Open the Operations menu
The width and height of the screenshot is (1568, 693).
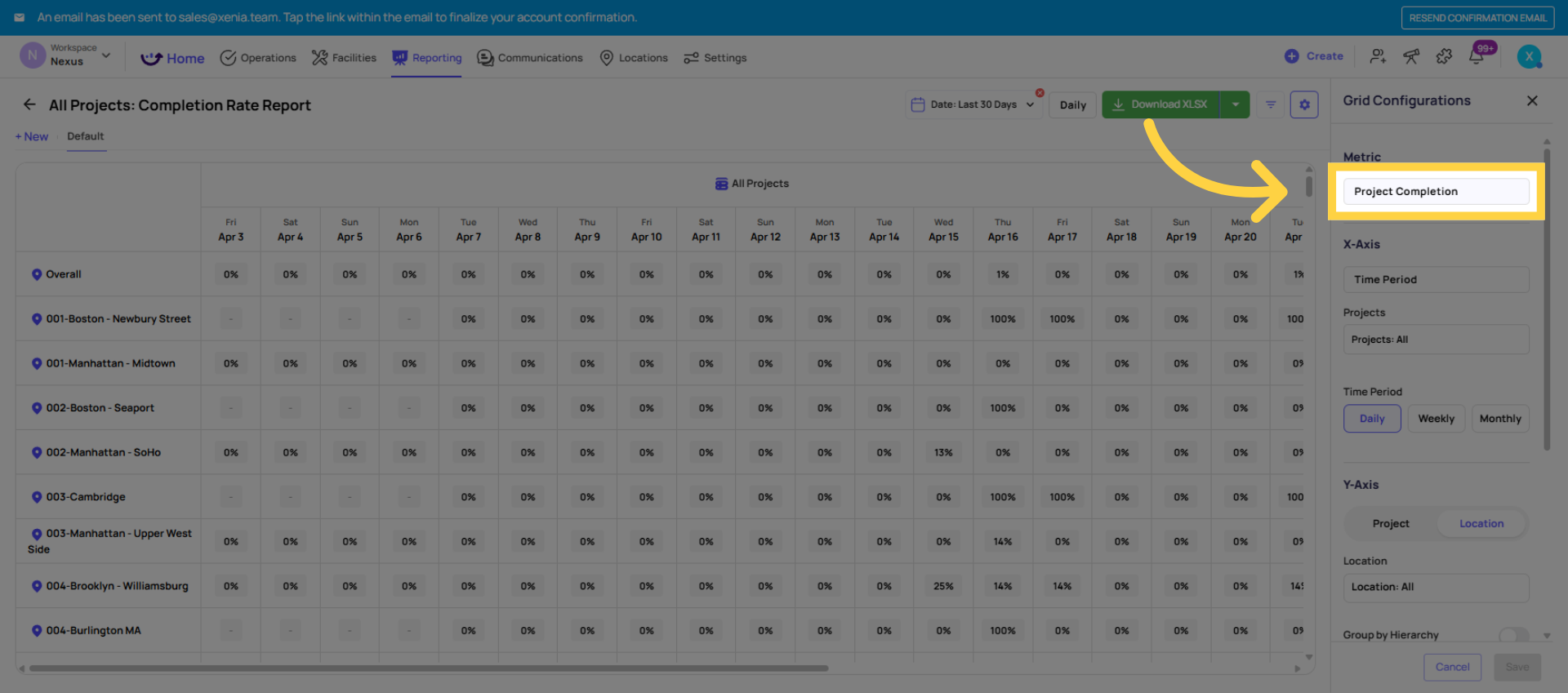(x=258, y=58)
